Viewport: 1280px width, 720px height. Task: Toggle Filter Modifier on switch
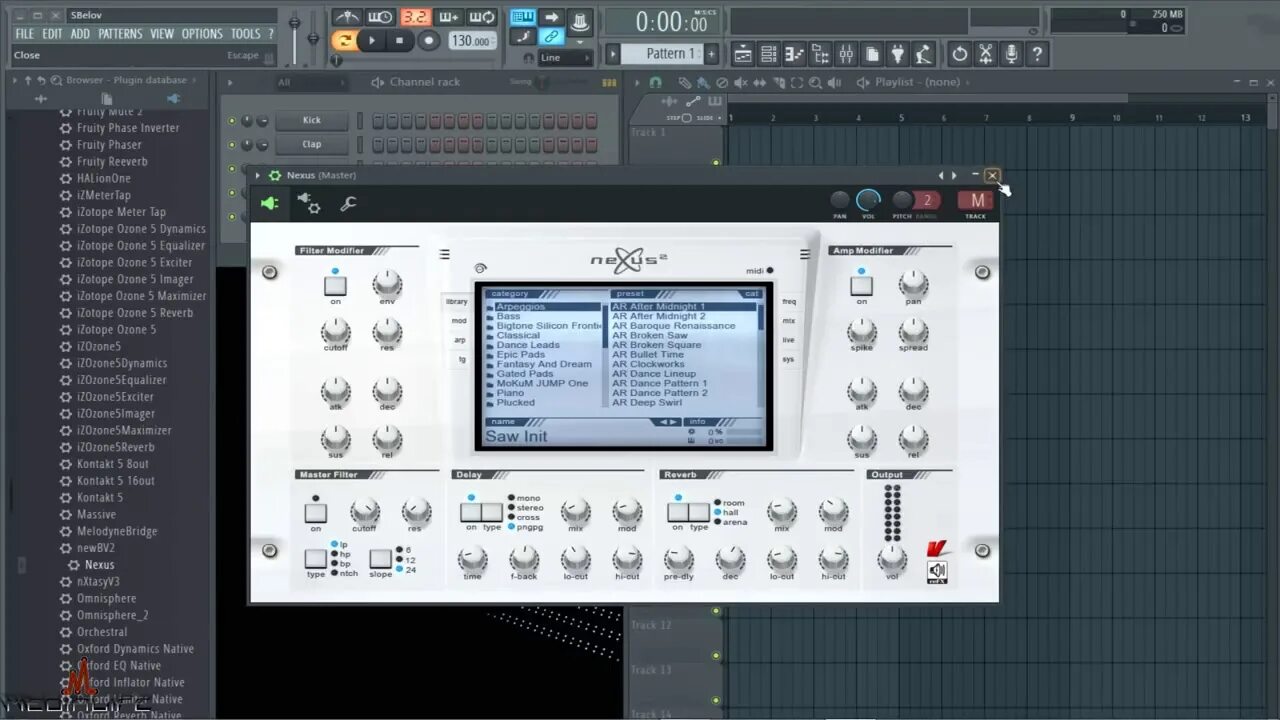335,285
